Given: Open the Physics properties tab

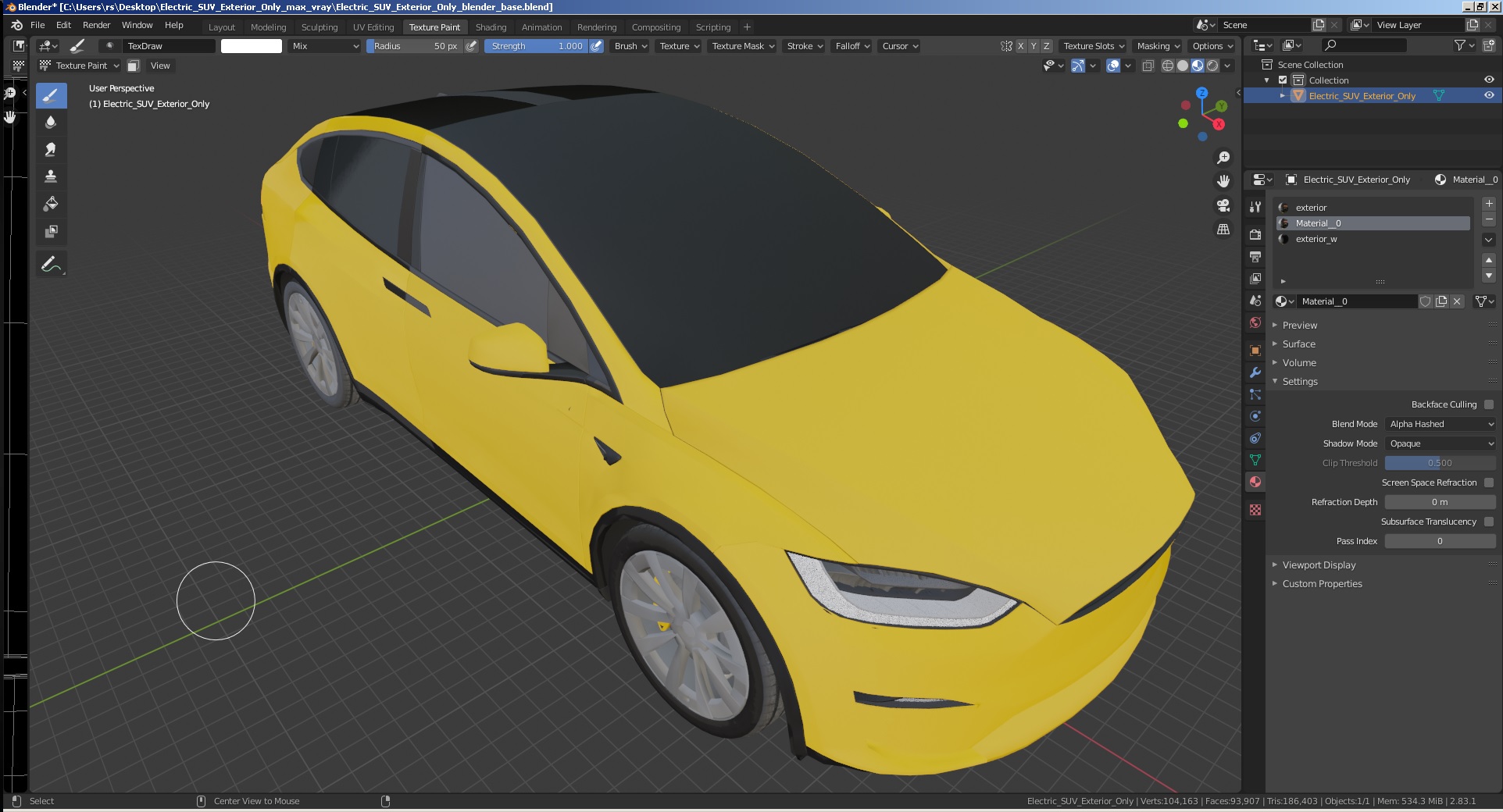Looking at the screenshot, I should (1255, 416).
